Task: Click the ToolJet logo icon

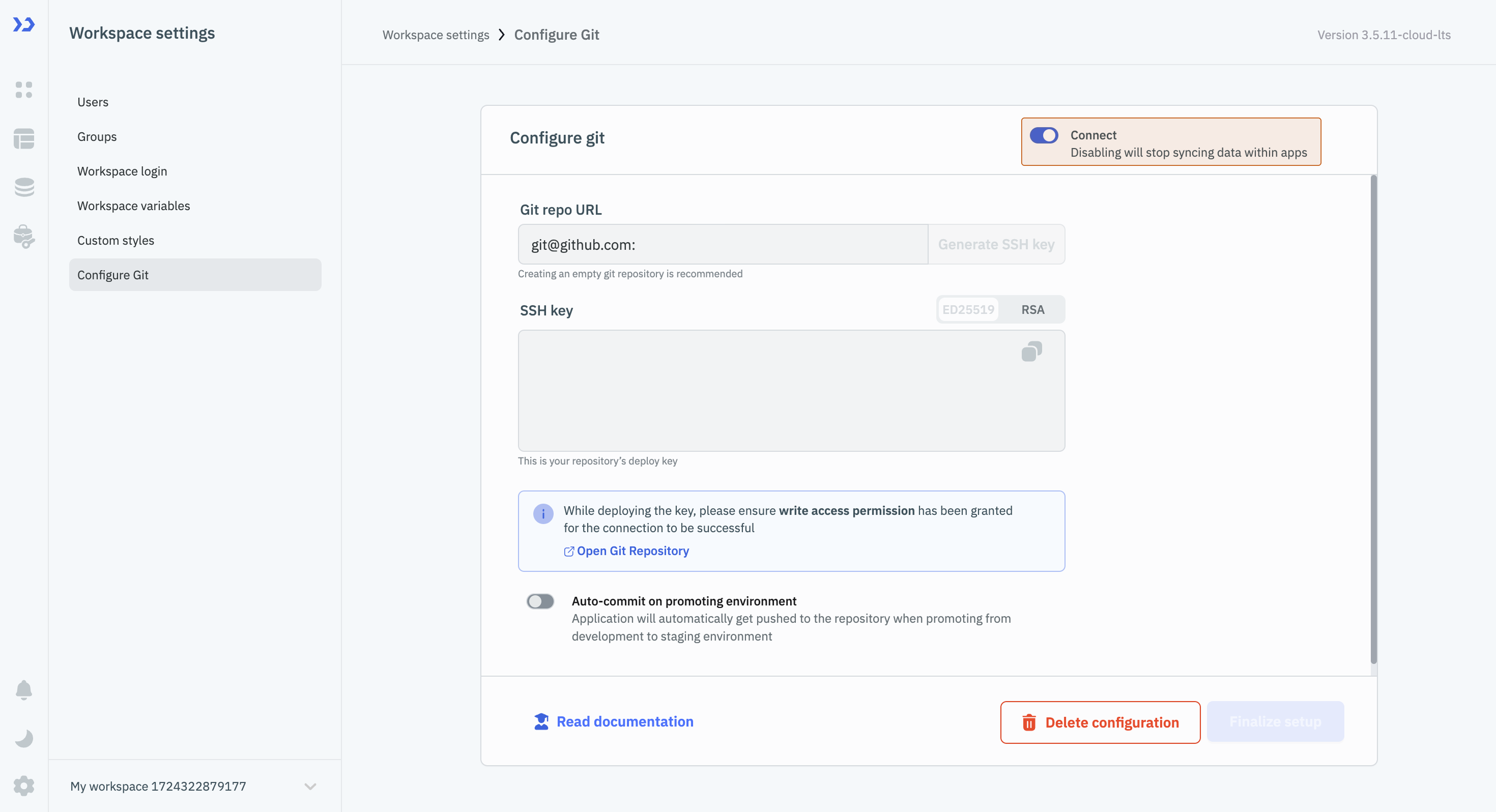Action: point(24,24)
